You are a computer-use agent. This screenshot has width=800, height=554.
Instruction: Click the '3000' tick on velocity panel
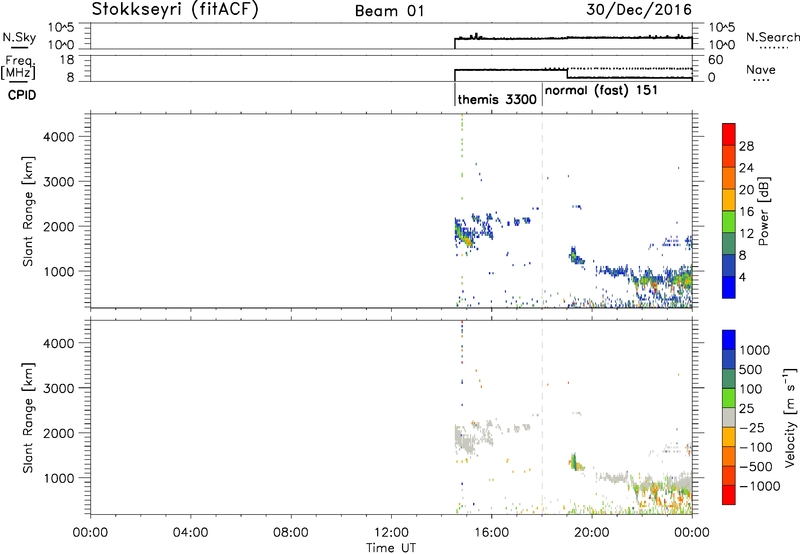pos(59,388)
